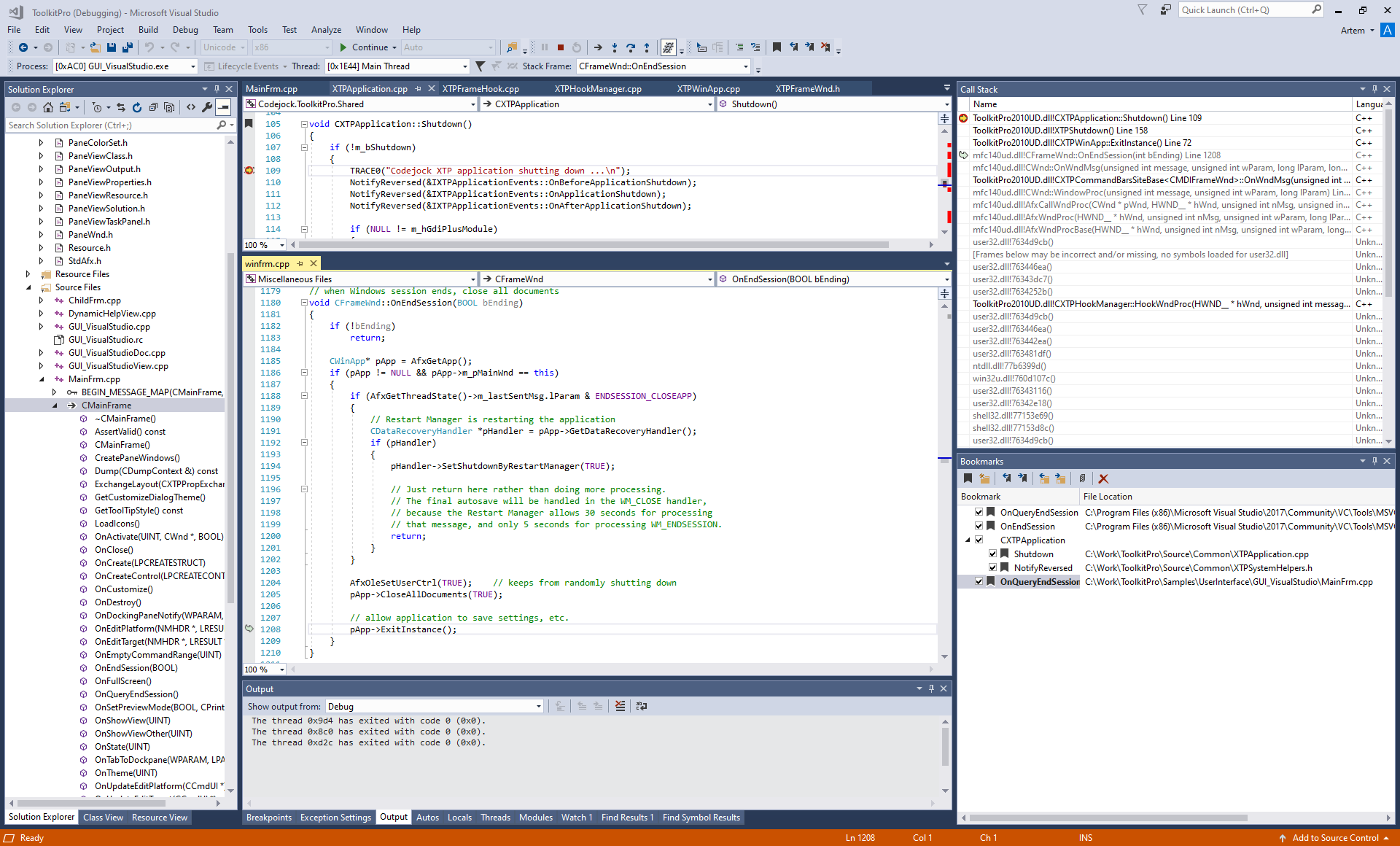Screen dimensions: 1400x846
Task: Click the feedback icon near Quick Launch
Action: click(1166, 10)
